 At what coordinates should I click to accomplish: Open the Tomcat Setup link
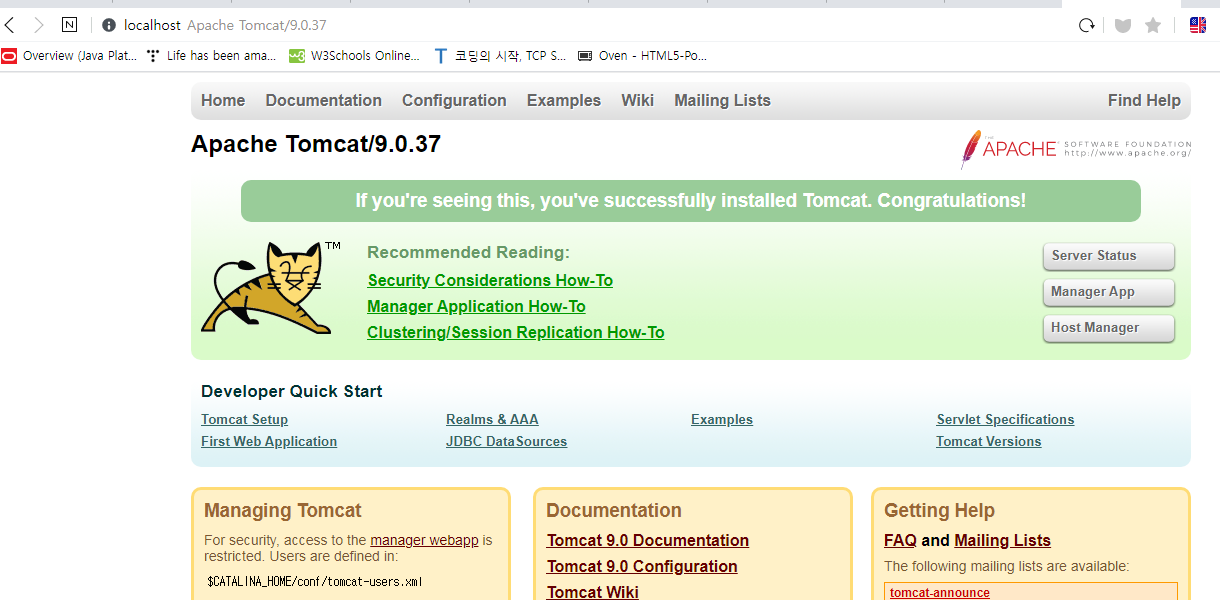(244, 419)
